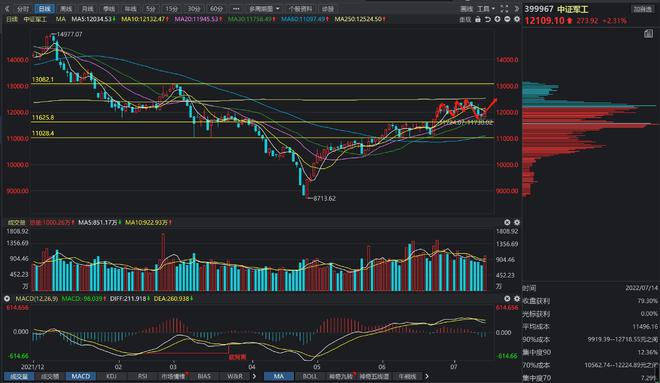Click the lock icon in chart toolbar
Image resolution: width=660 pixels, height=383 pixels.
click(x=477, y=19)
